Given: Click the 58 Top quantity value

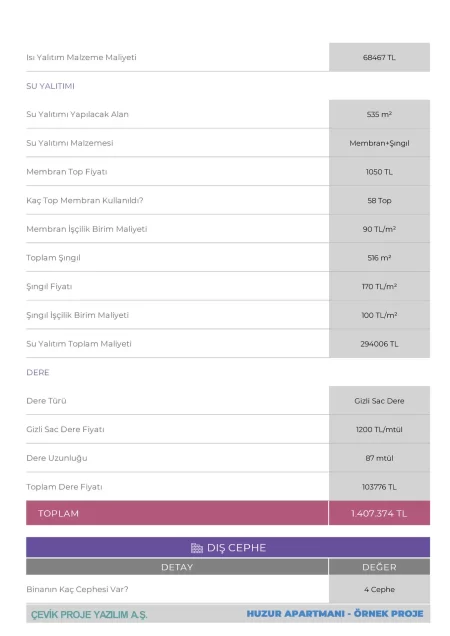Looking at the screenshot, I should [x=379, y=200].
